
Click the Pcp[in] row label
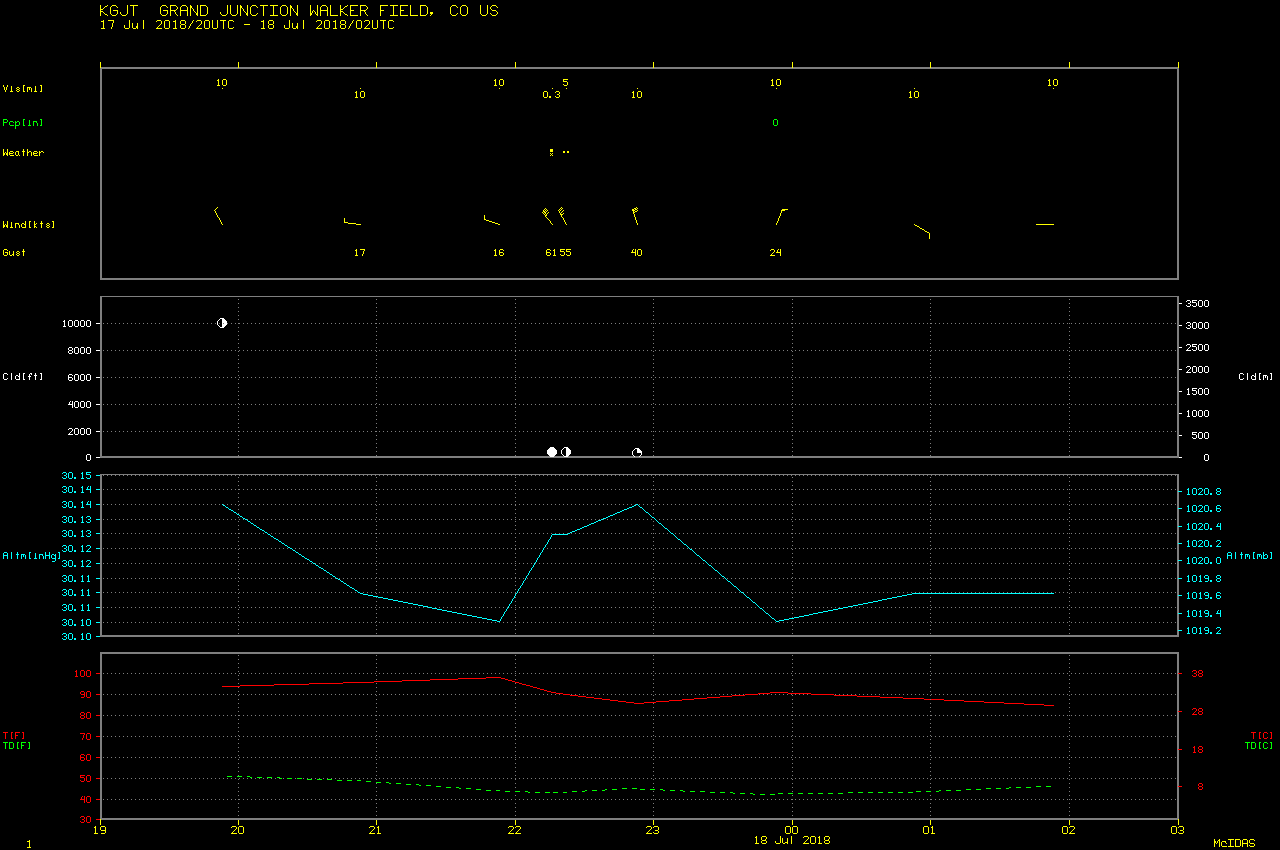(x=23, y=123)
